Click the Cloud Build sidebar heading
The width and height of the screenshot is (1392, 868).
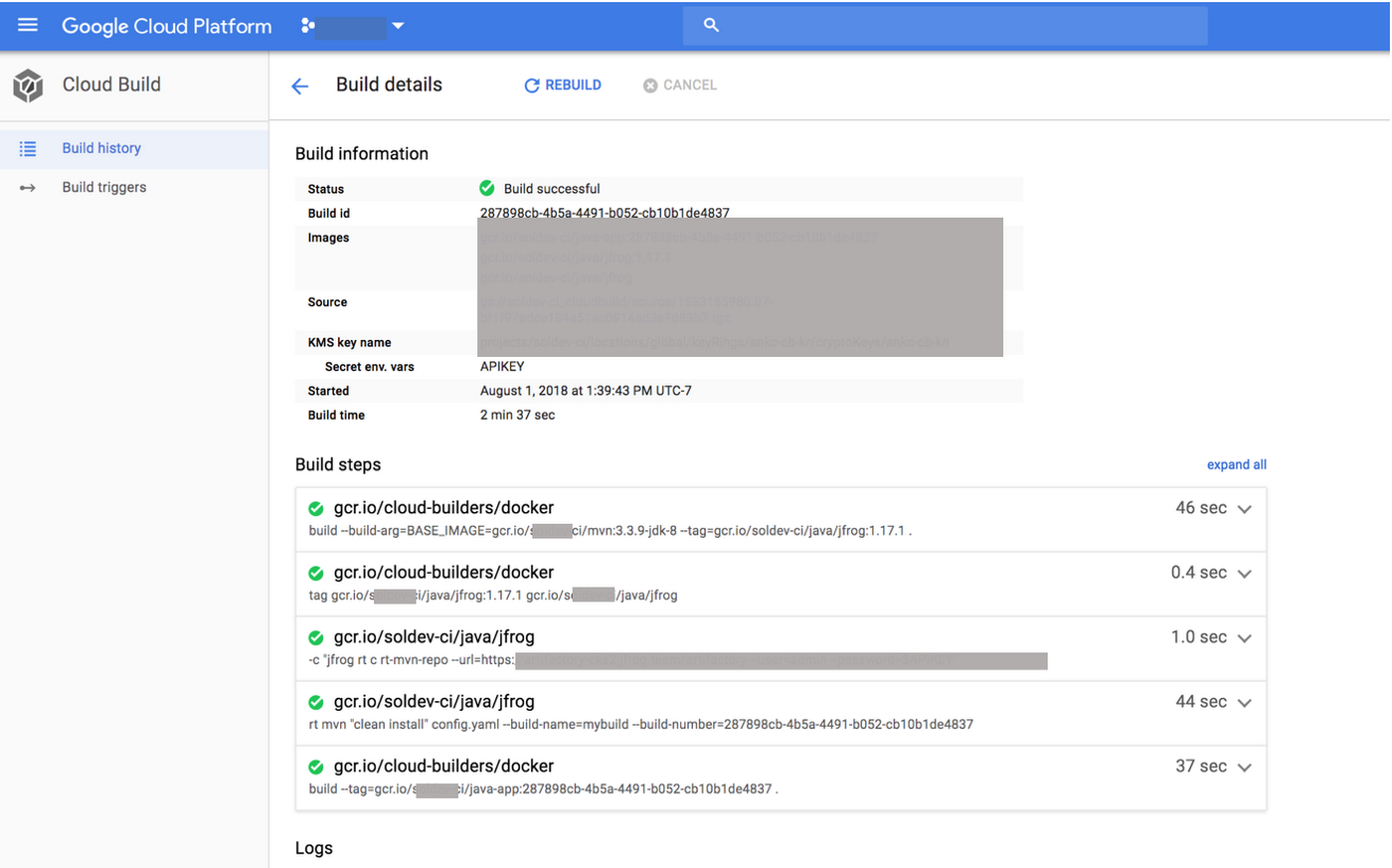click(x=111, y=85)
